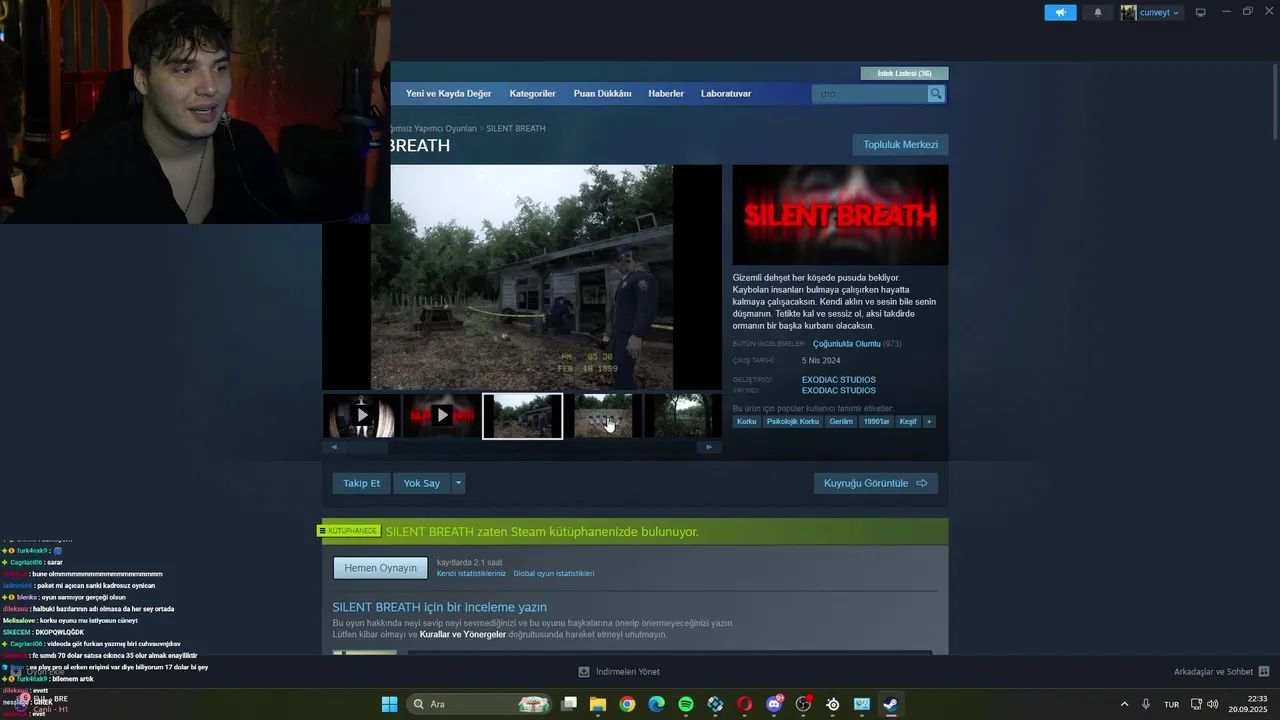The image size is (1280, 720).
Task: Click the 1990'lar tag
Action: coord(876,422)
